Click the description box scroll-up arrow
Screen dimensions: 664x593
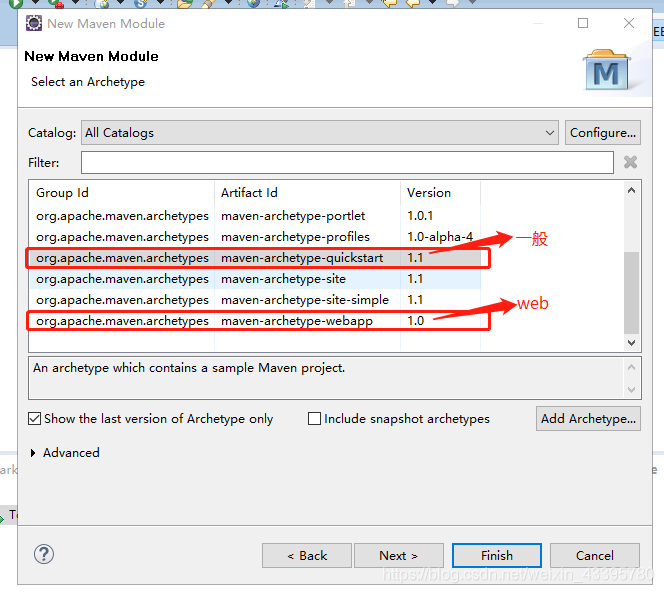coord(631,367)
